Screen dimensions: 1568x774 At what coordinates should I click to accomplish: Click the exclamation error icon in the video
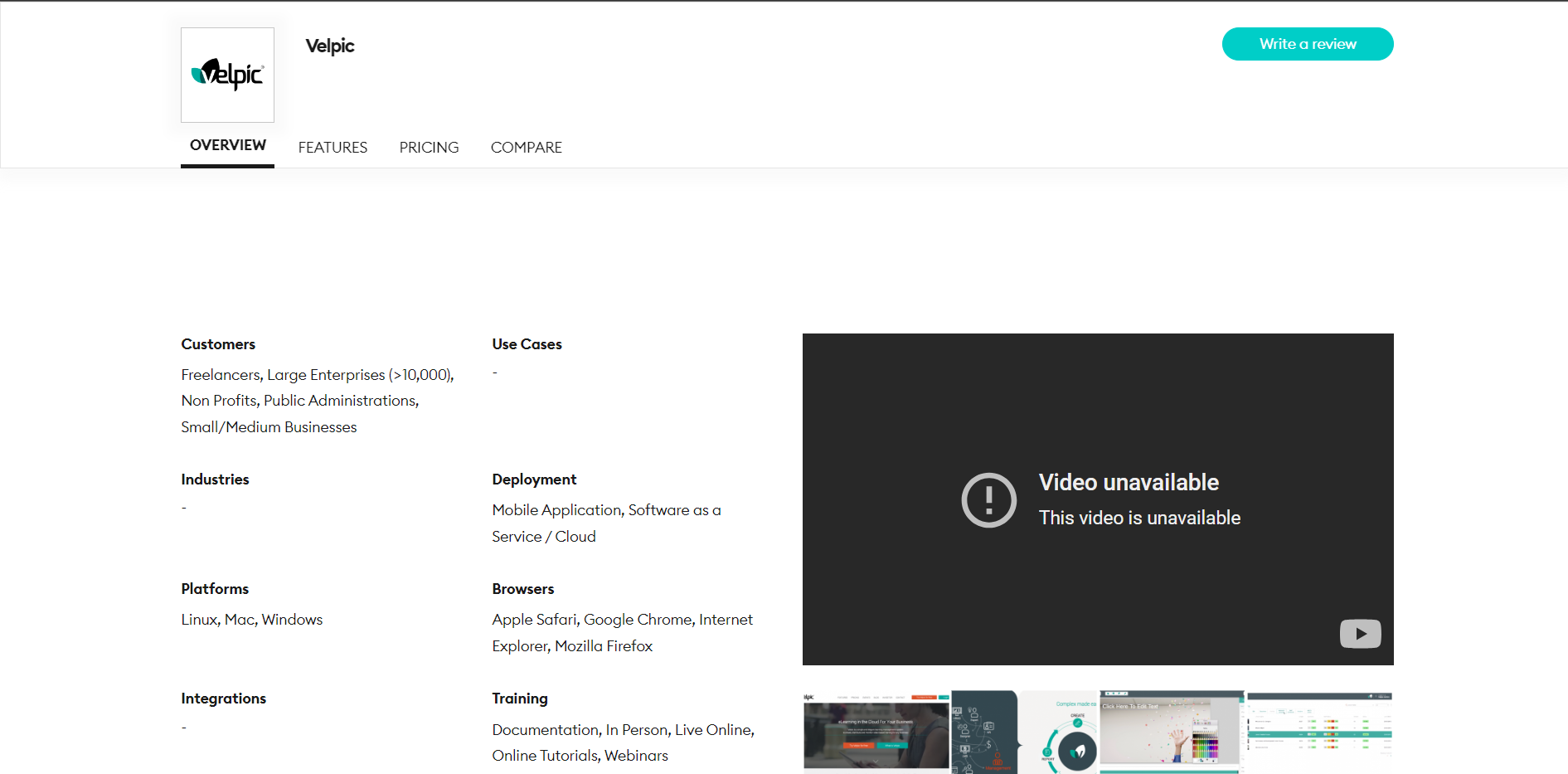coord(988,500)
